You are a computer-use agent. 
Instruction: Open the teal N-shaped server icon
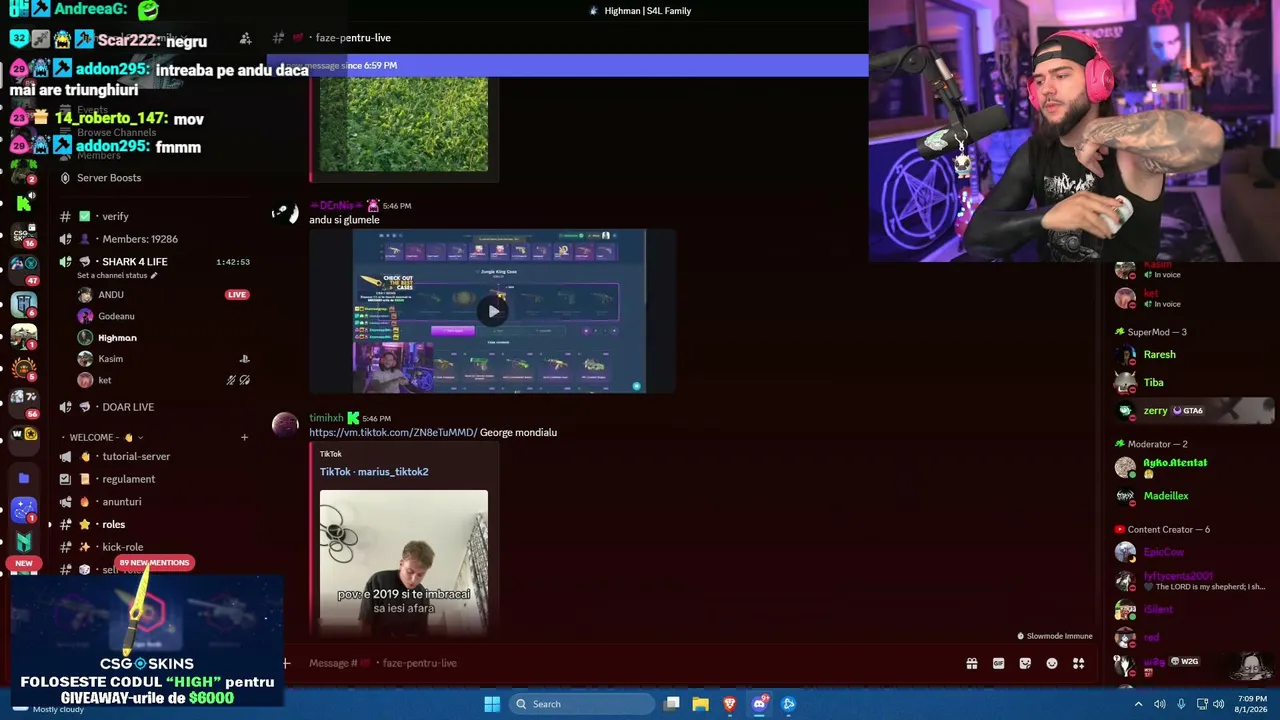(23, 542)
